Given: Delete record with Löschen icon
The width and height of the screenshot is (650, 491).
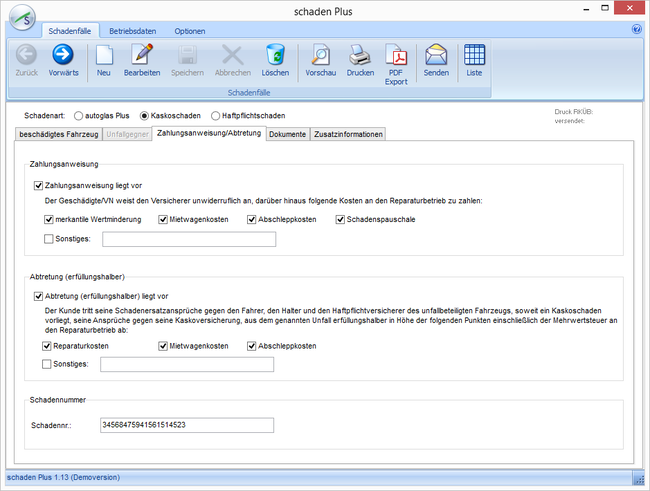Looking at the screenshot, I should (275, 55).
